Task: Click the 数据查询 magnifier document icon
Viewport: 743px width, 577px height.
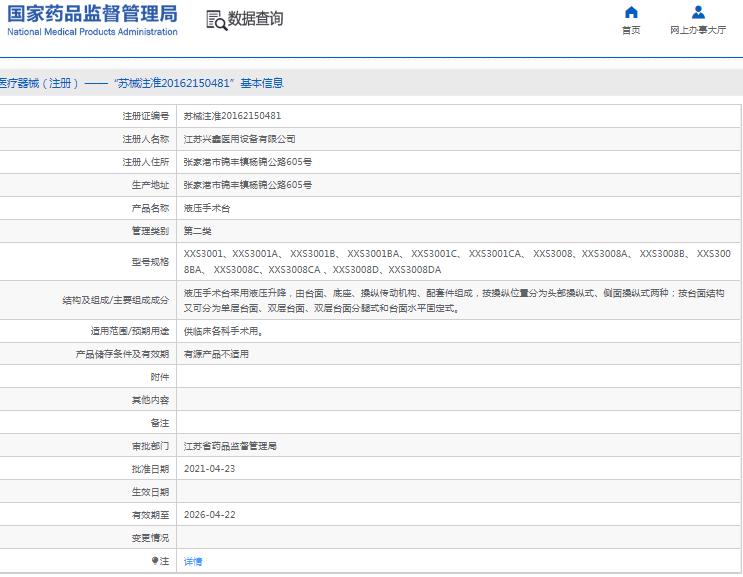Action: tap(215, 20)
